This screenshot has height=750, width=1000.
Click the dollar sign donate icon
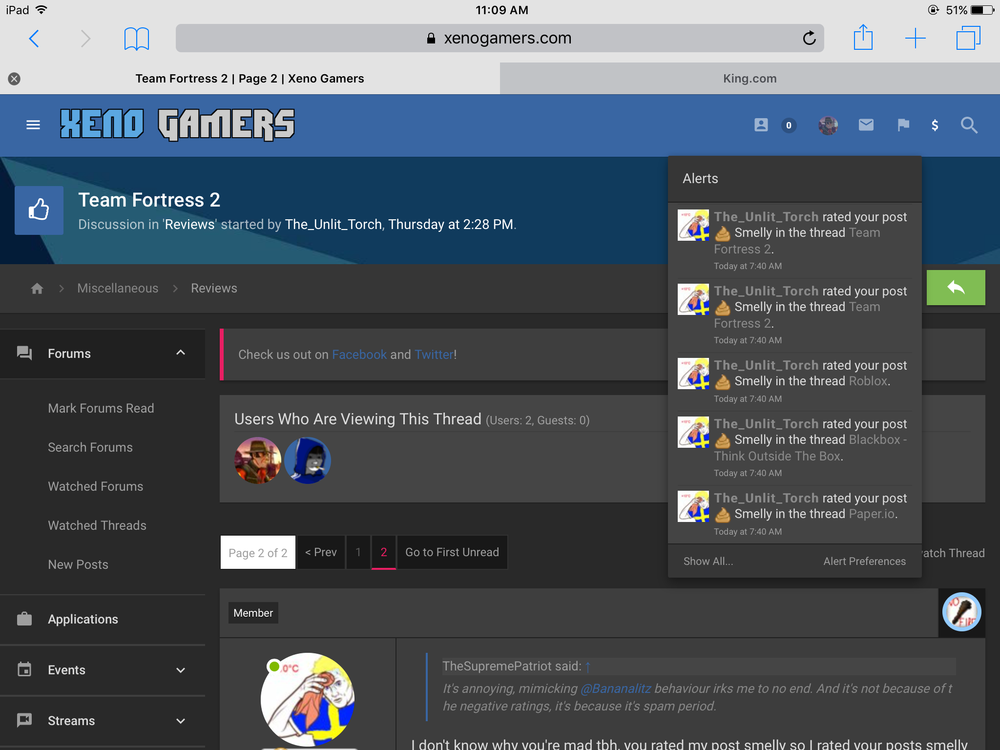click(934, 125)
